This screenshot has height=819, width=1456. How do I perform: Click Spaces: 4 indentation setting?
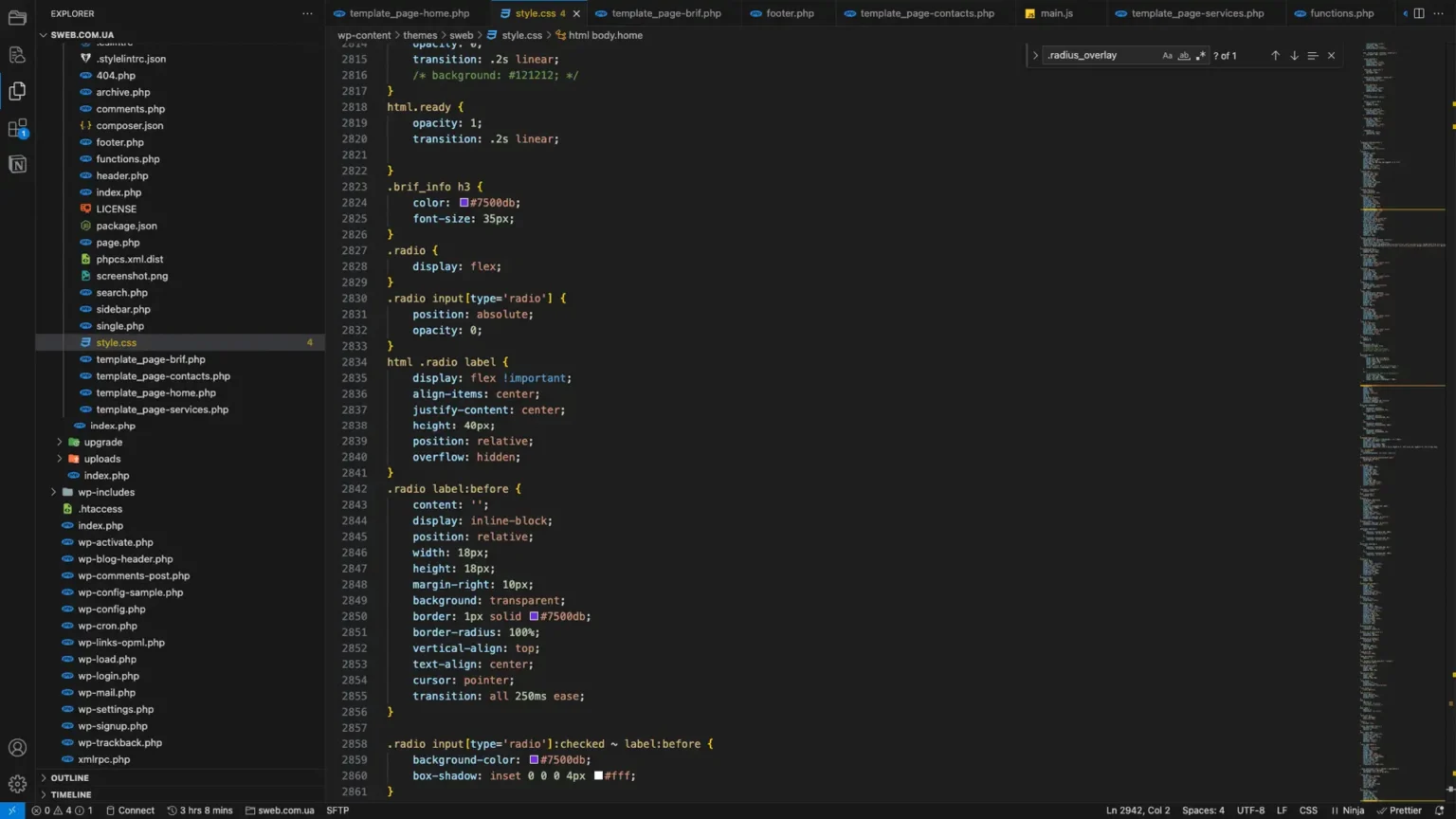click(x=1203, y=810)
